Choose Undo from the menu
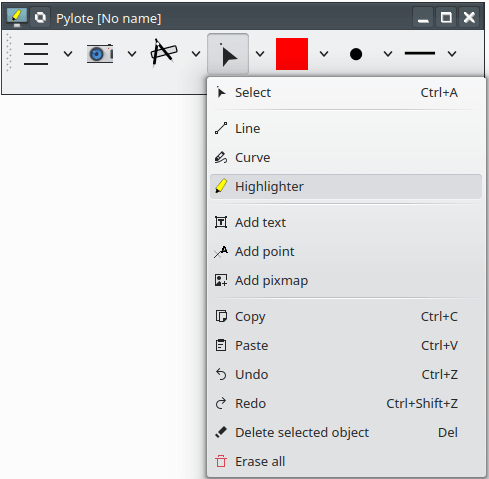 pyautogui.click(x=346, y=375)
